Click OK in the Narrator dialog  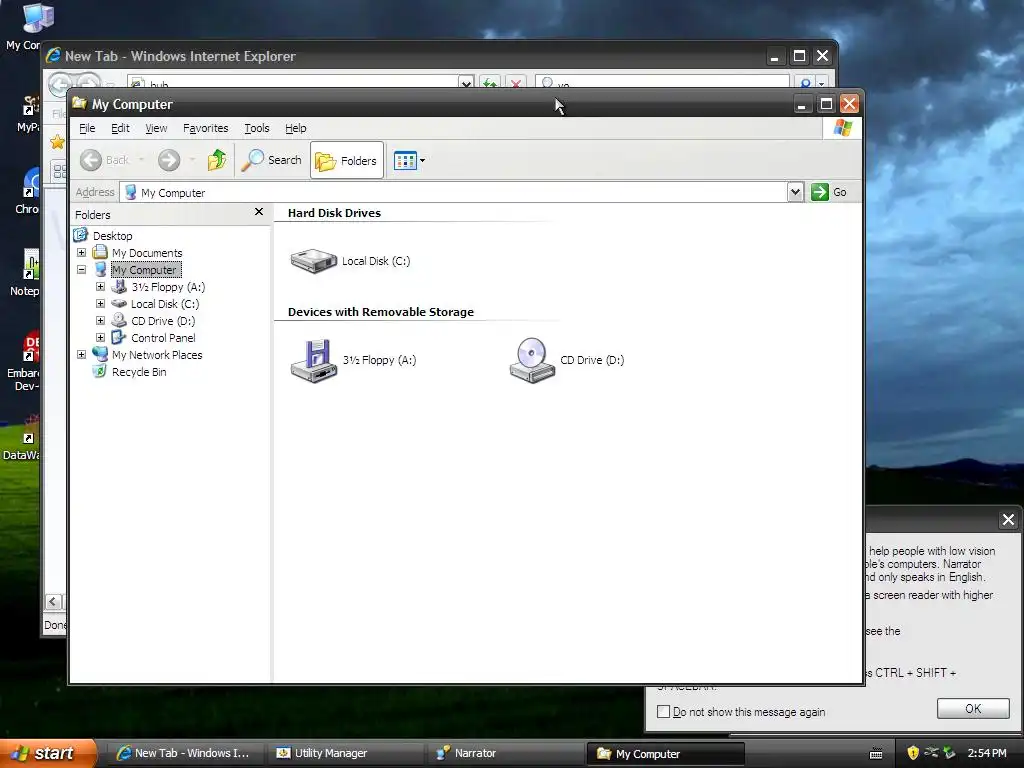[x=973, y=709]
